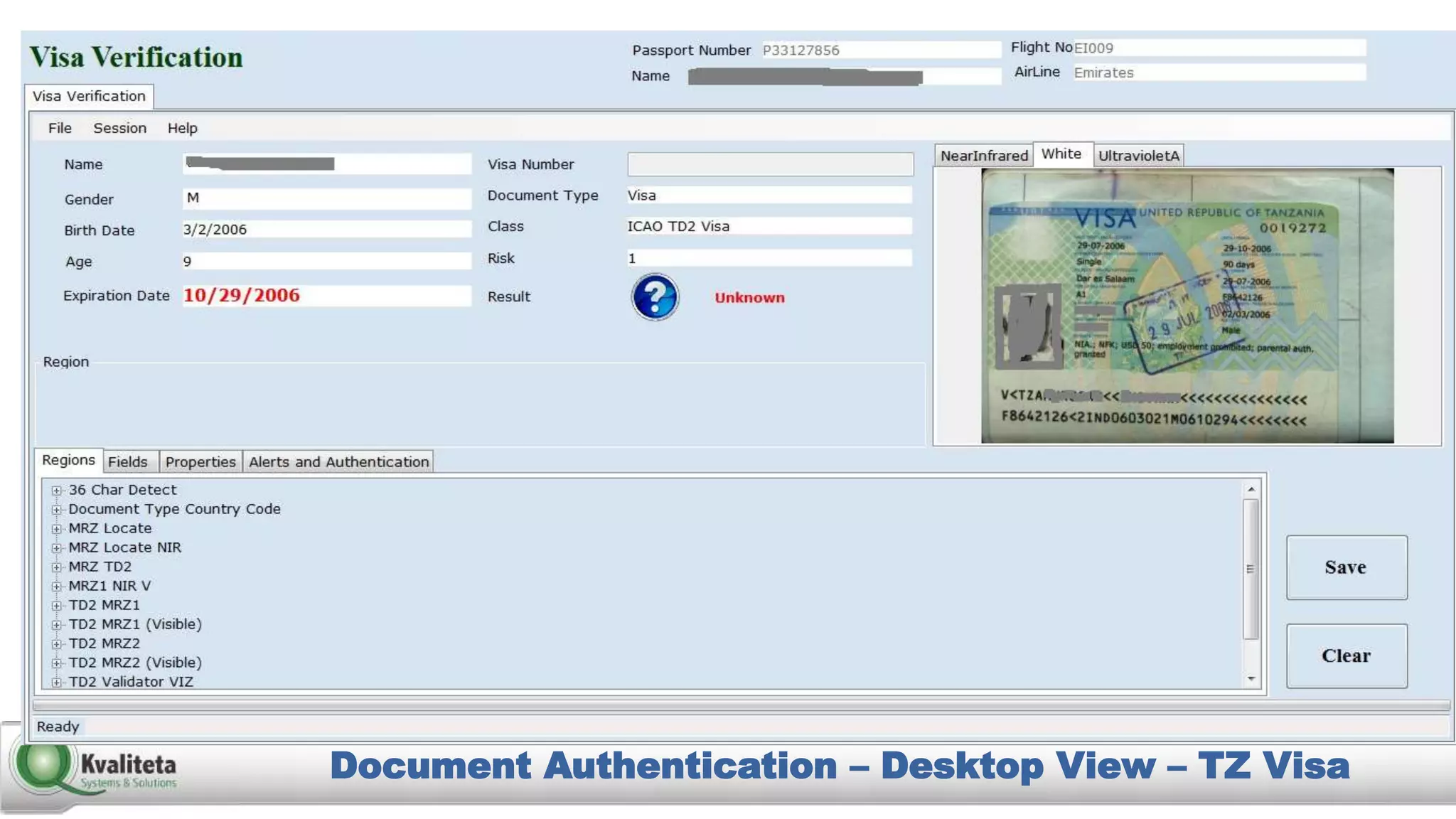Expand the MRZ1 NIR V node
This screenshot has height=819, width=1456.
(57, 587)
